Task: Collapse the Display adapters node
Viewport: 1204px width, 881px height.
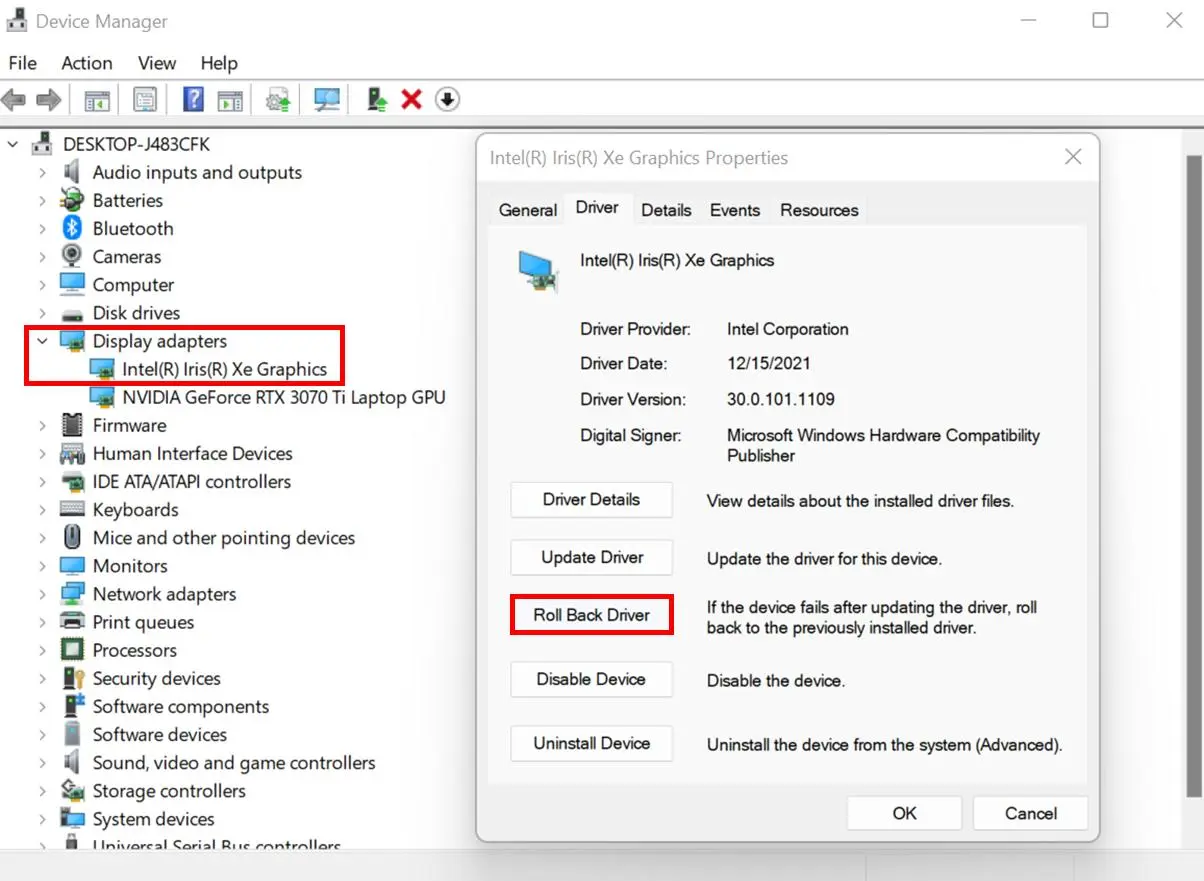Action: point(42,341)
